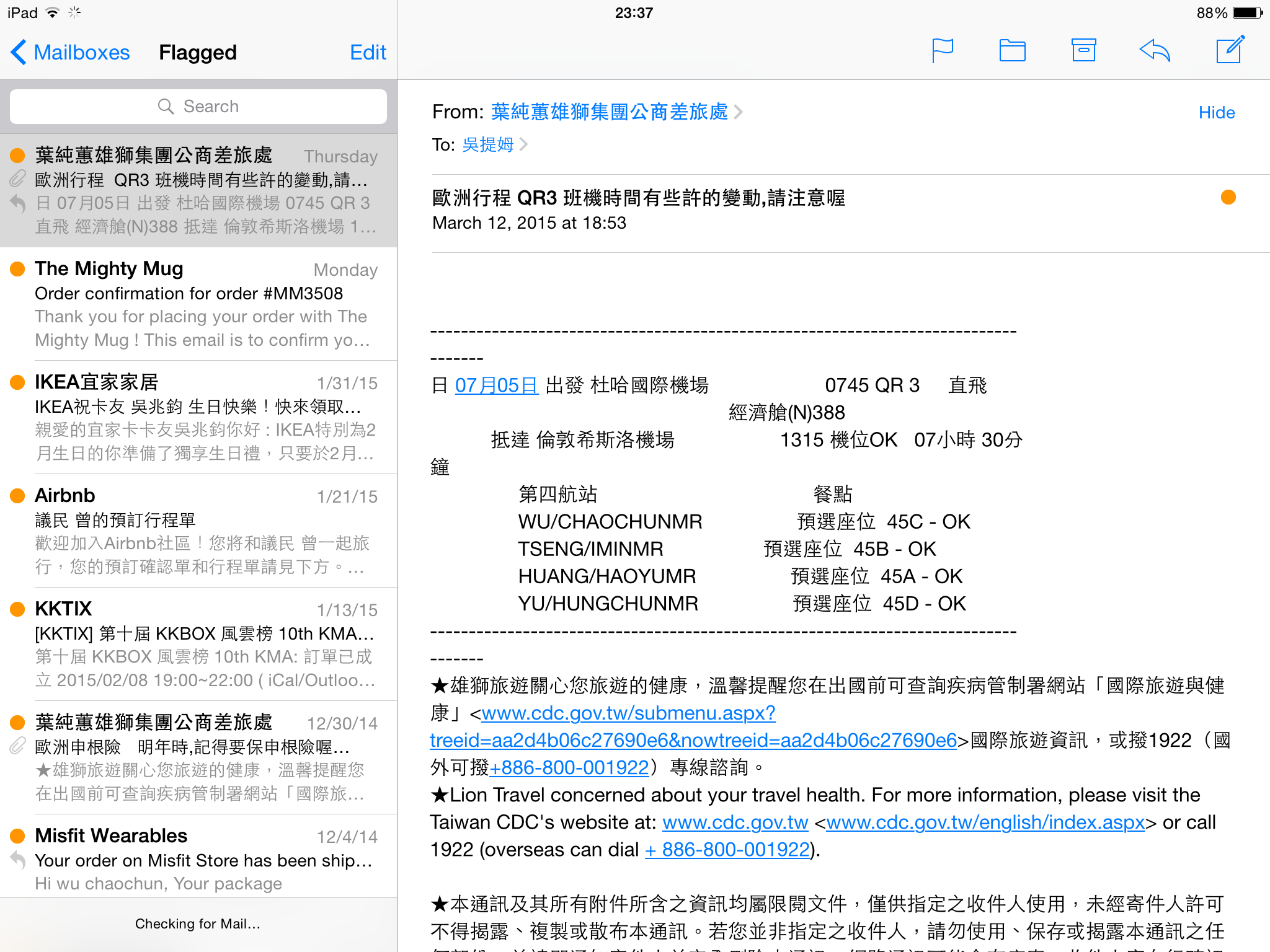Tap the flag dot on IKEA row

click(17, 382)
